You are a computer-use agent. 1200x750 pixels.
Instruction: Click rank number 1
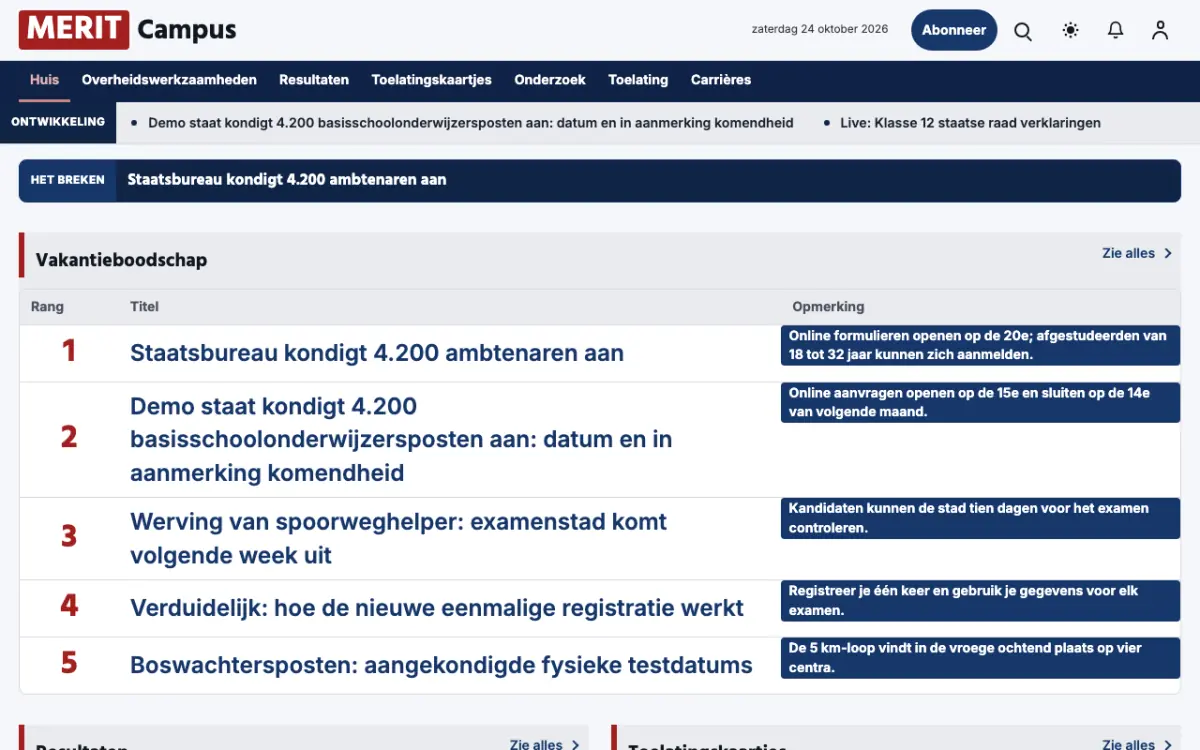[69, 351]
